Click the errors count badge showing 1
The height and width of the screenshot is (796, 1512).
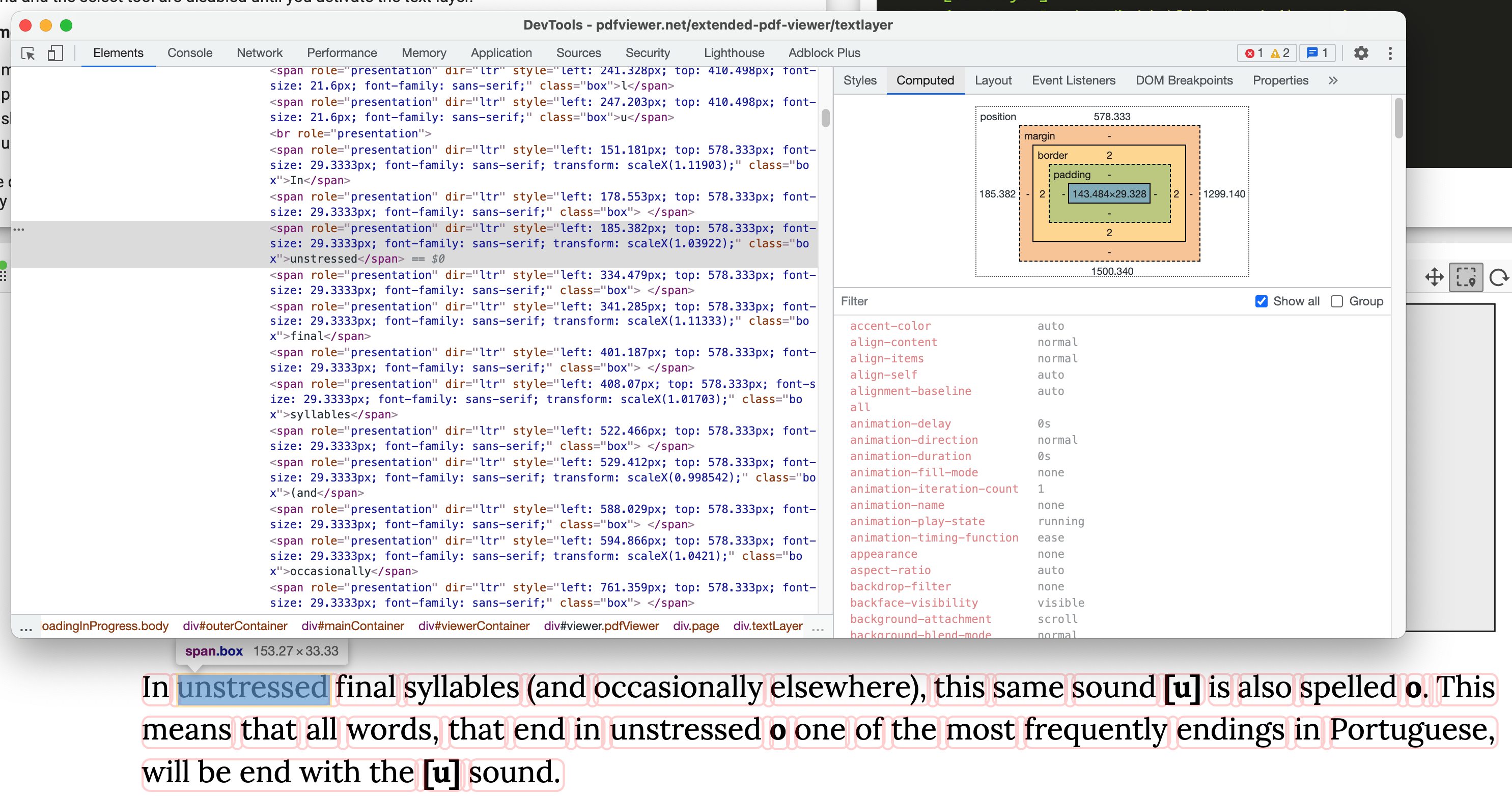click(1253, 53)
